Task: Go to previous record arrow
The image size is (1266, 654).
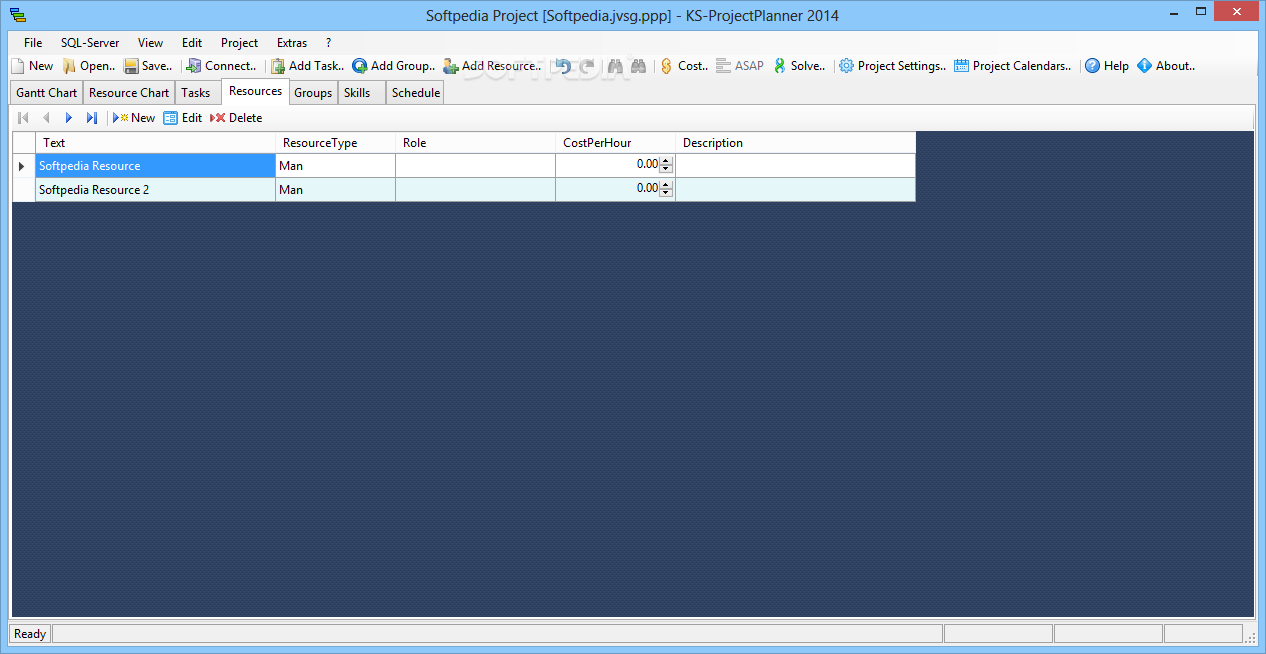Action: pos(46,118)
